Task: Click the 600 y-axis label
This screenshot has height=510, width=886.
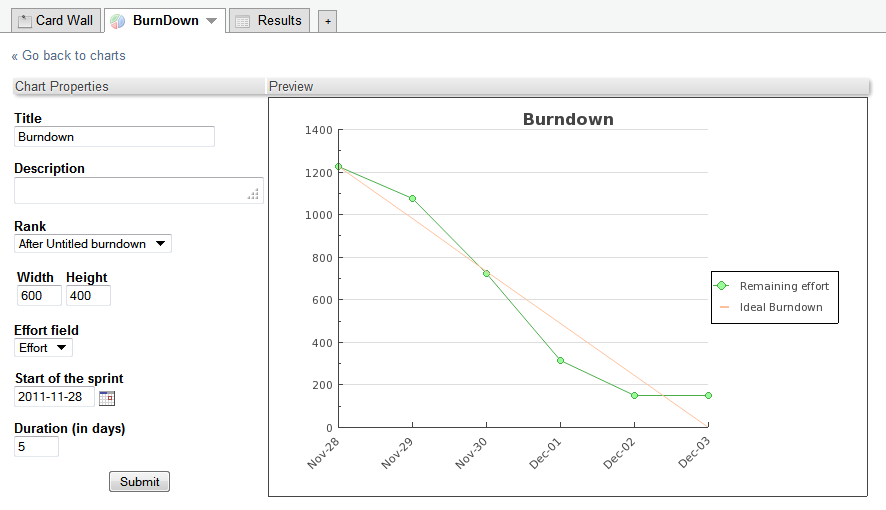Action: pos(322,300)
